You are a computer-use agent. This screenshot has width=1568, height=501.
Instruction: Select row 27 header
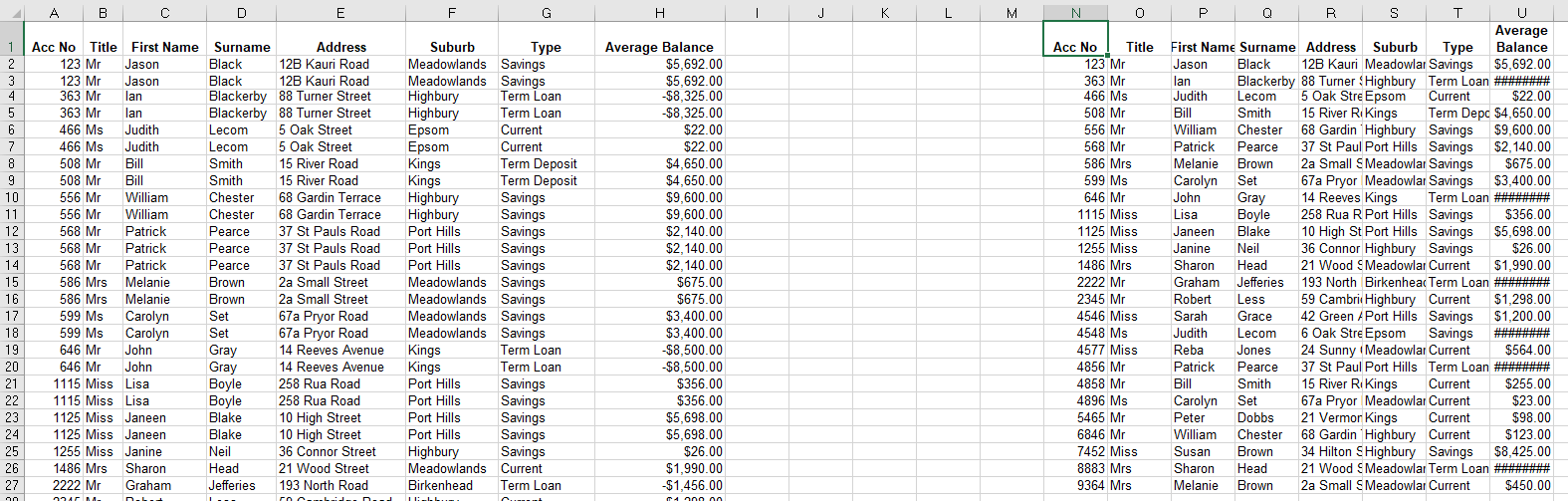pyautogui.click(x=12, y=485)
